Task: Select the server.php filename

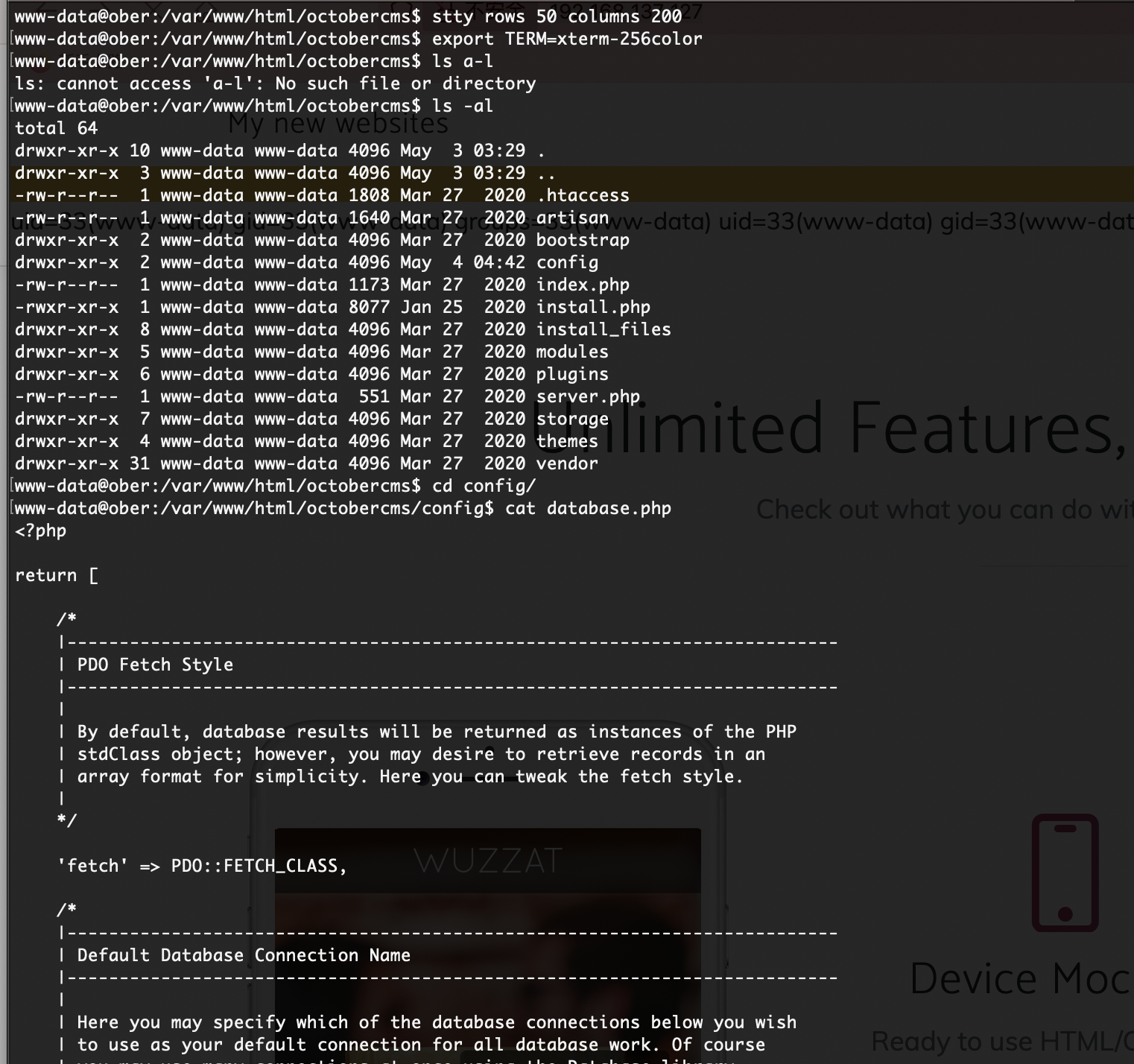Action: [x=588, y=396]
